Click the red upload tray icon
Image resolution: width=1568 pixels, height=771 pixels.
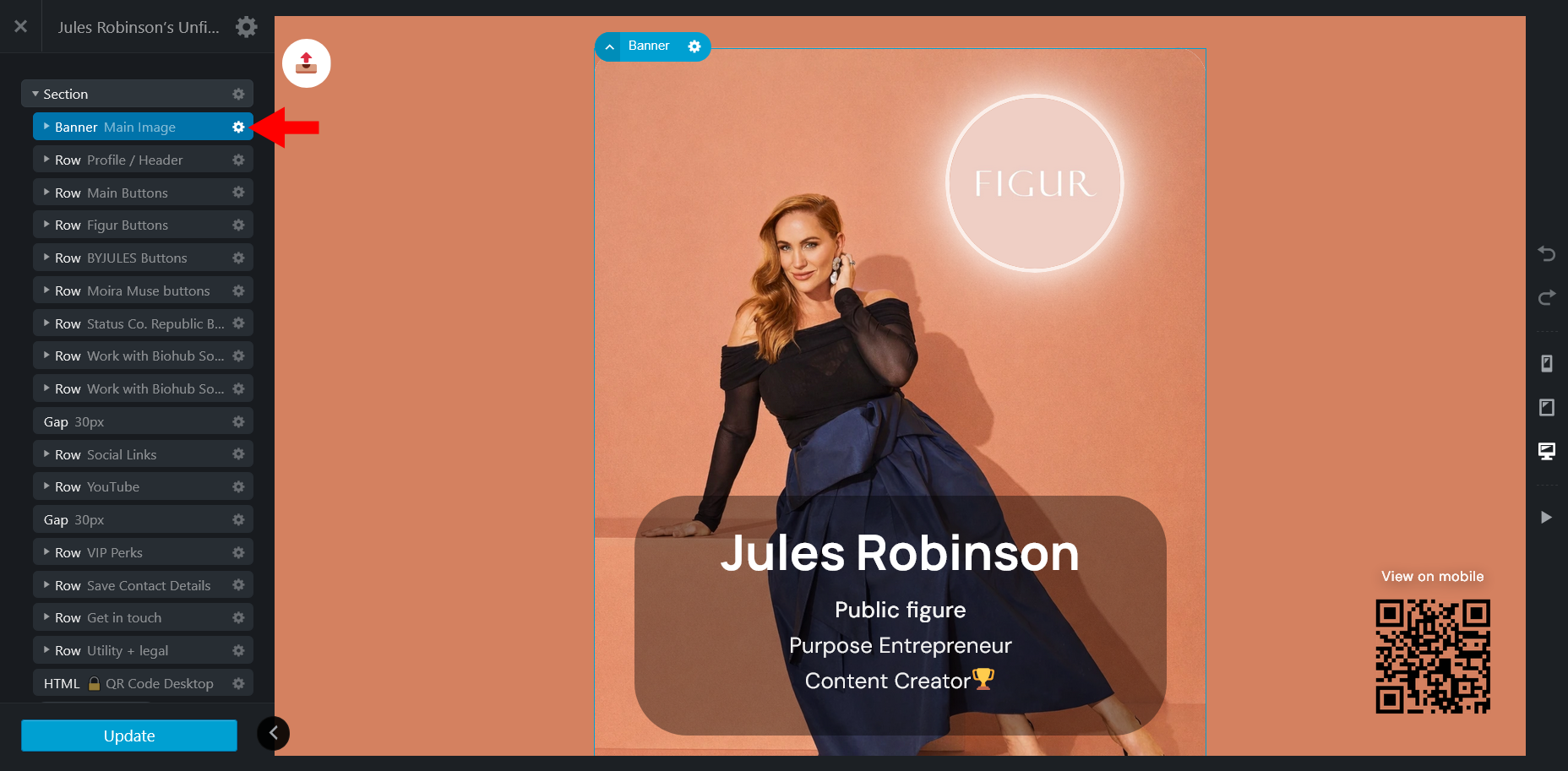pyautogui.click(x=306, y=63)
